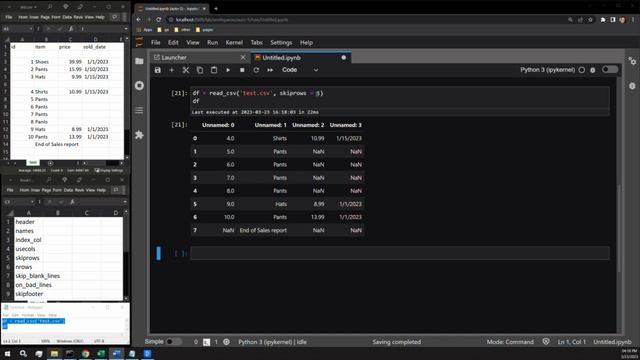The width and height of the screenshot is (640, 360).
Task: Open the File menu in the top Excel window
Action: pyautogui.click(x=9, y=17)
